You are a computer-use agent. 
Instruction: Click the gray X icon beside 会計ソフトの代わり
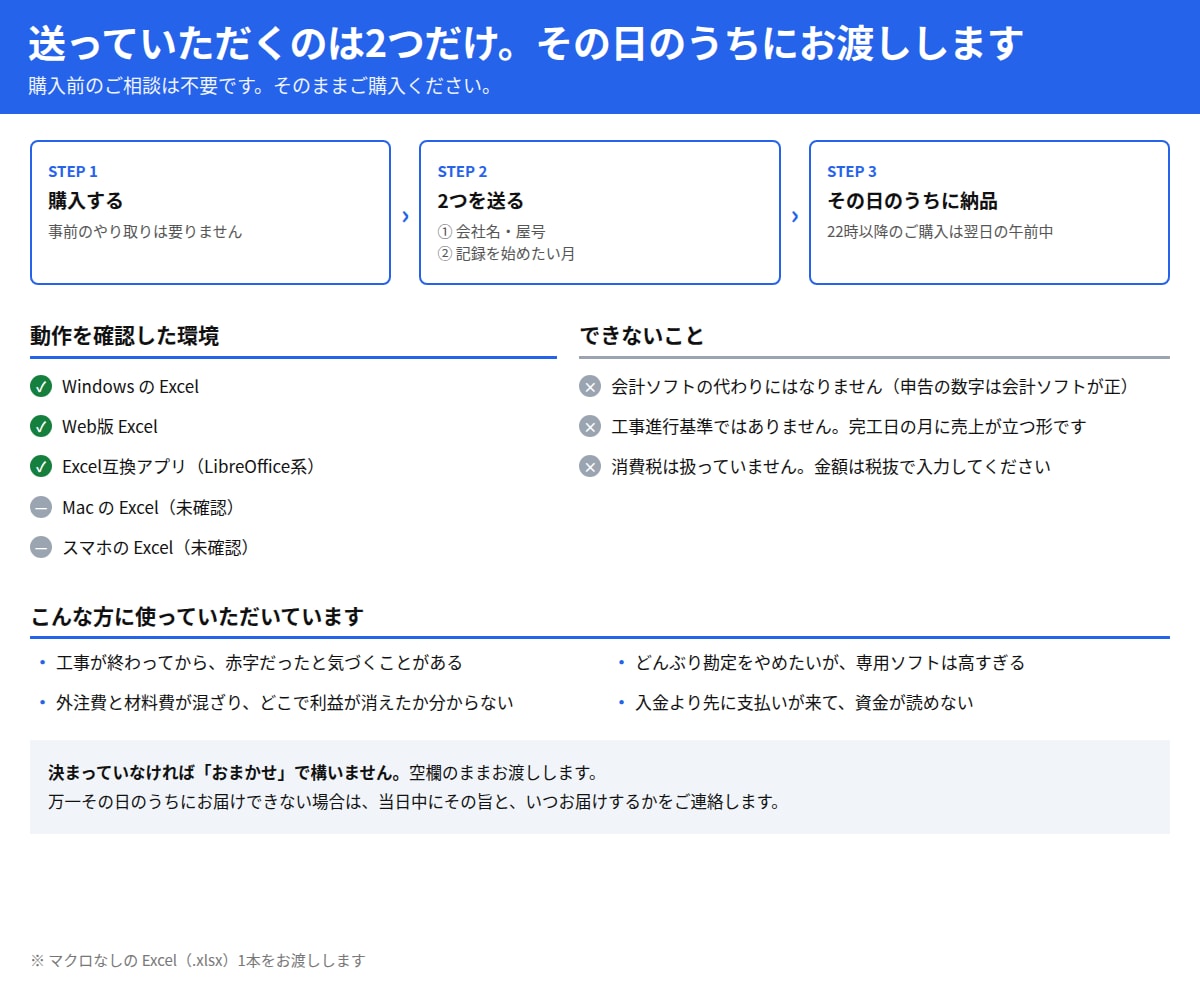590,386
